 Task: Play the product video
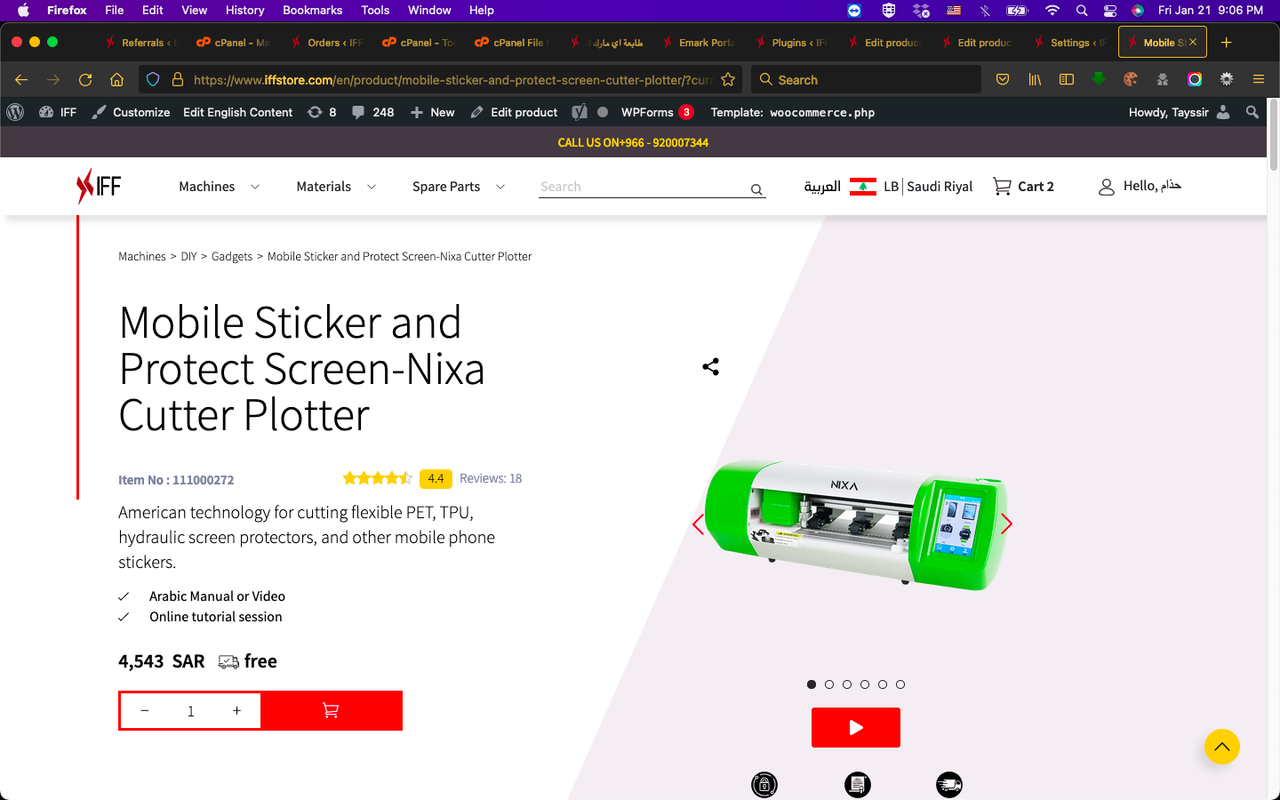[855, 728]
